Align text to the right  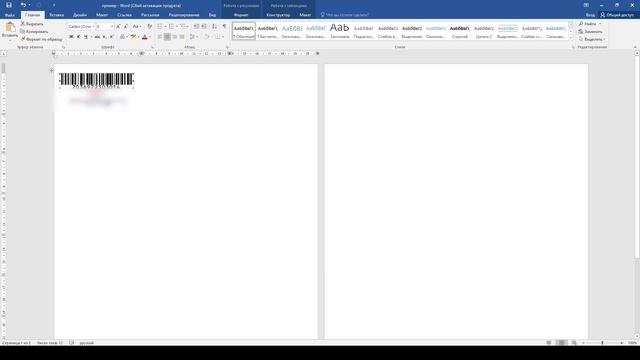175,37
